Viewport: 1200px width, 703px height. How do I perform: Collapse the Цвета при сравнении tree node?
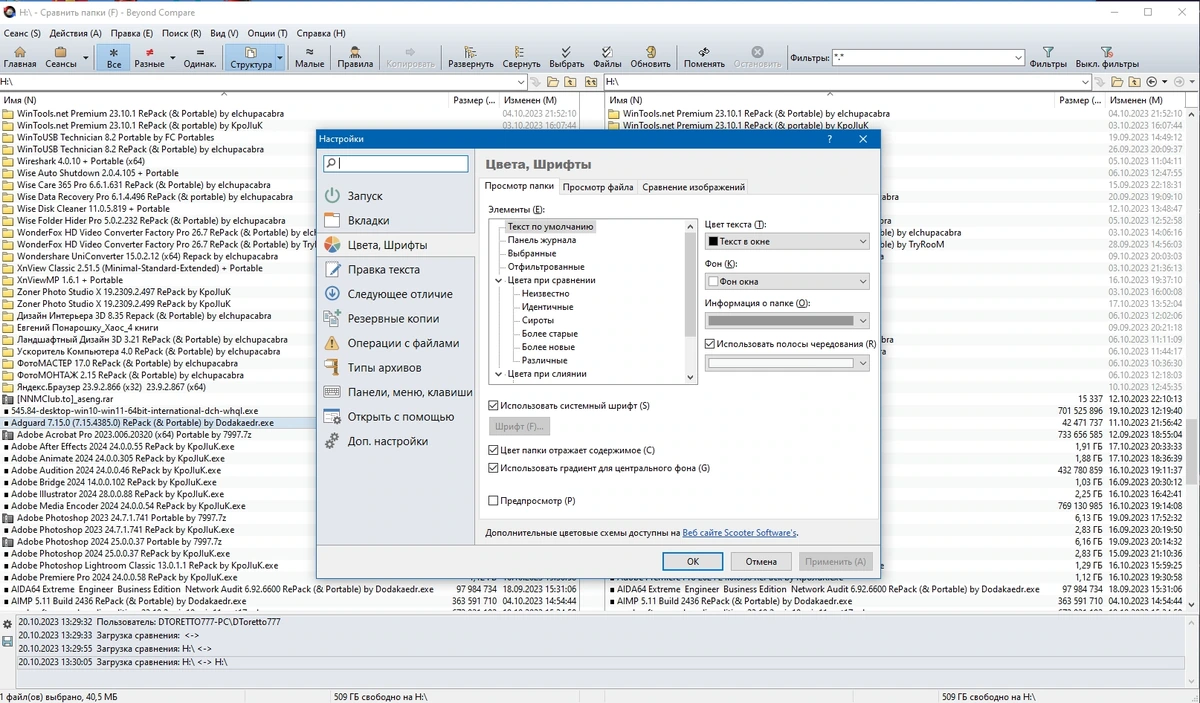click(499, 280)
